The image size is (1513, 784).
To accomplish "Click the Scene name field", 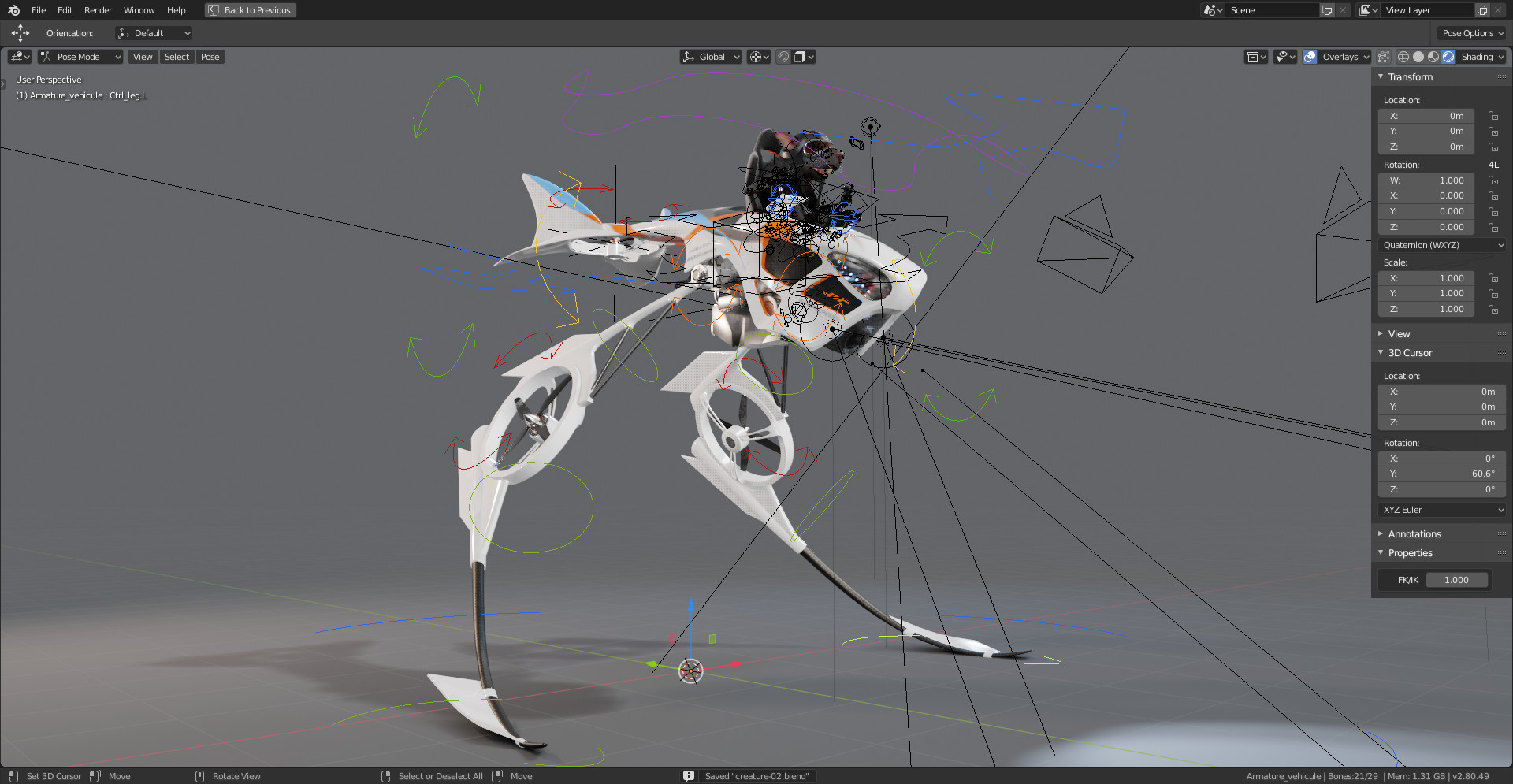I will click(x=1272, y=10).
